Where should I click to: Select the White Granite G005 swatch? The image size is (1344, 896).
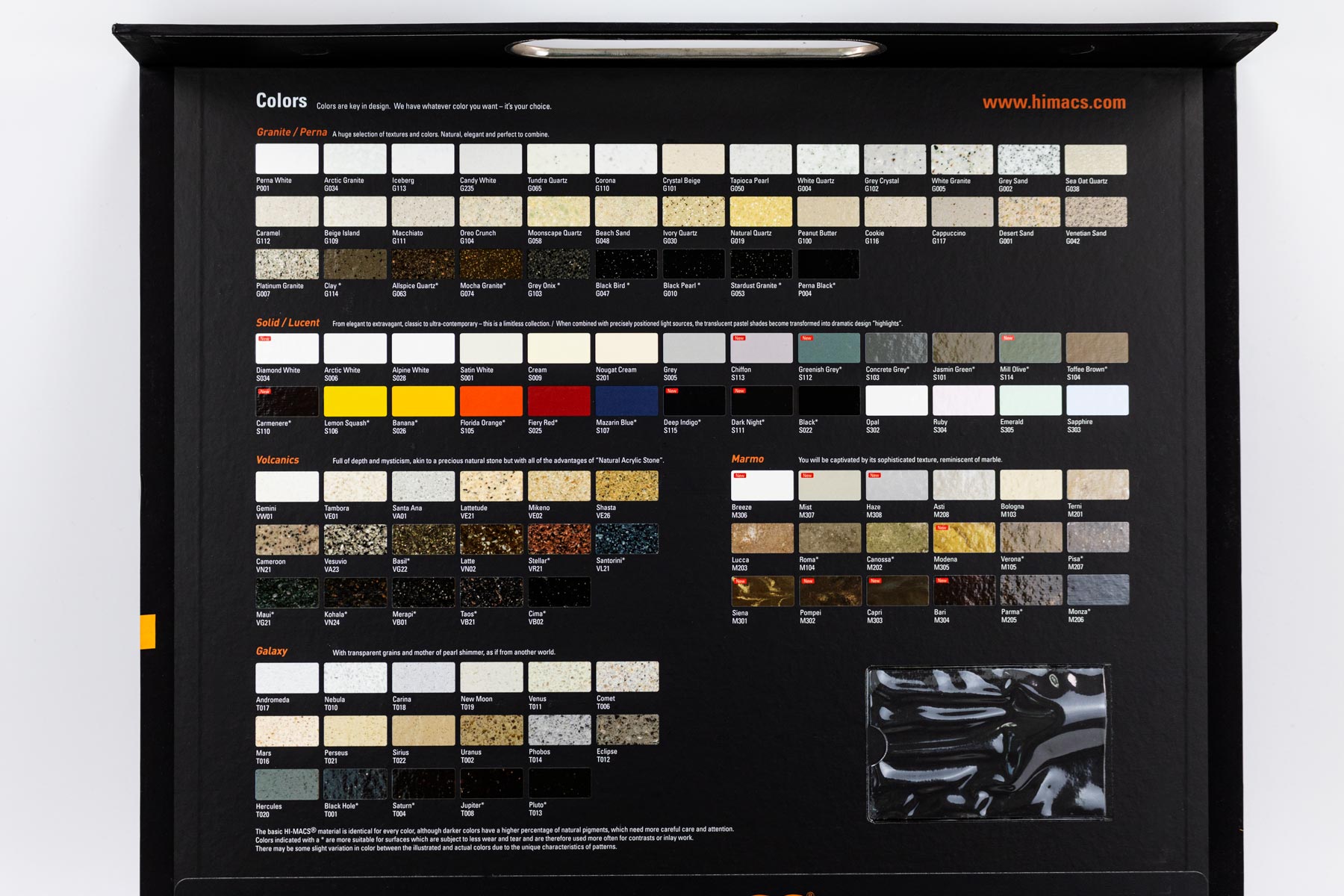coord(962,160)
